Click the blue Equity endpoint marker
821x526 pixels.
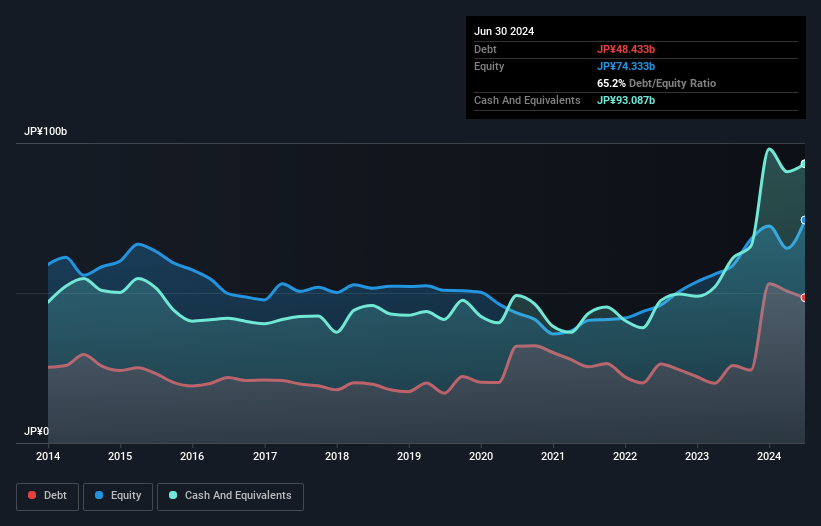pos(805,220)
